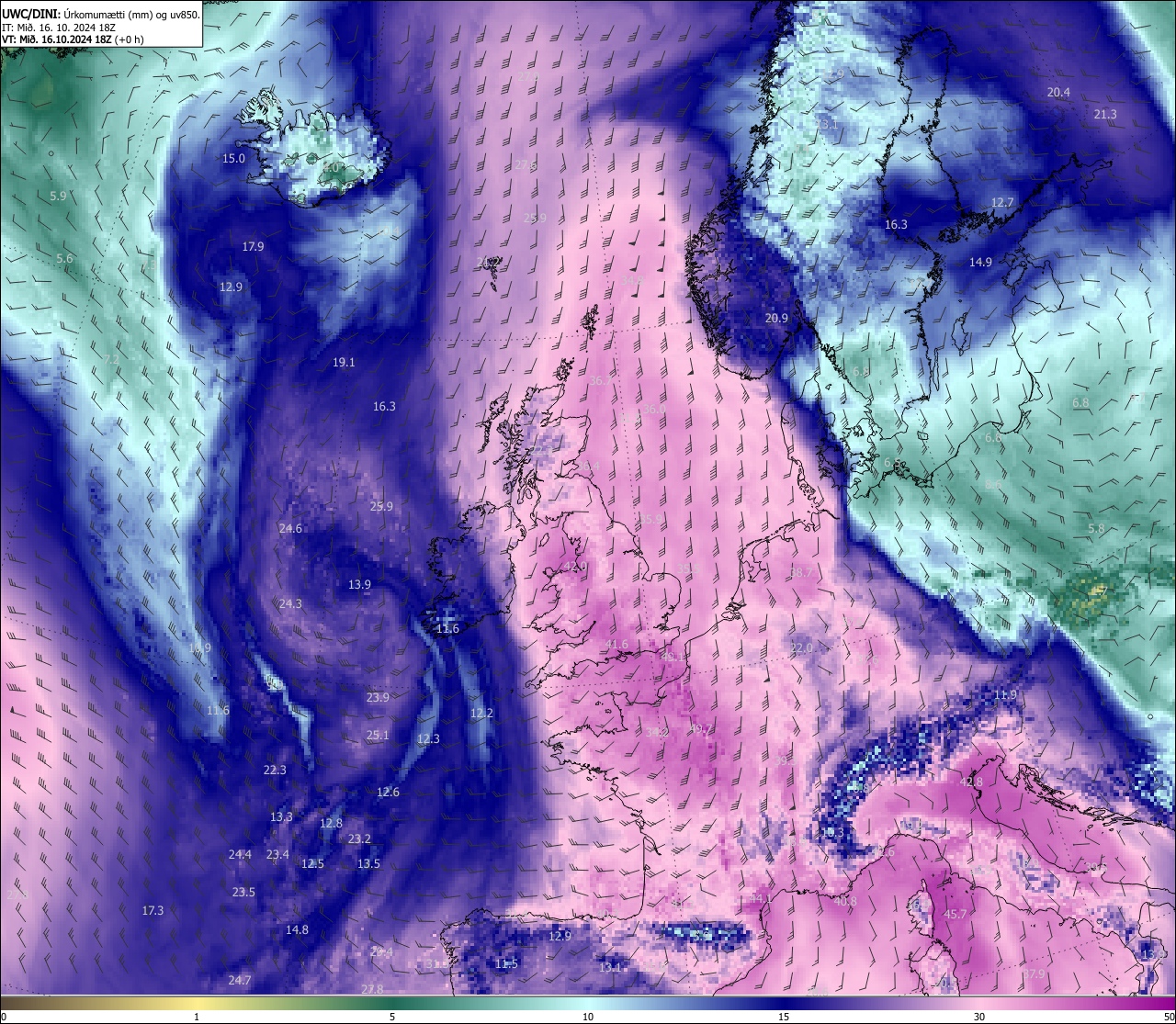Image resolution: width=1176 pixels, height=1024 pixels.
Task: Click the 17.3 value on the map
Action: tap(153, 910)
